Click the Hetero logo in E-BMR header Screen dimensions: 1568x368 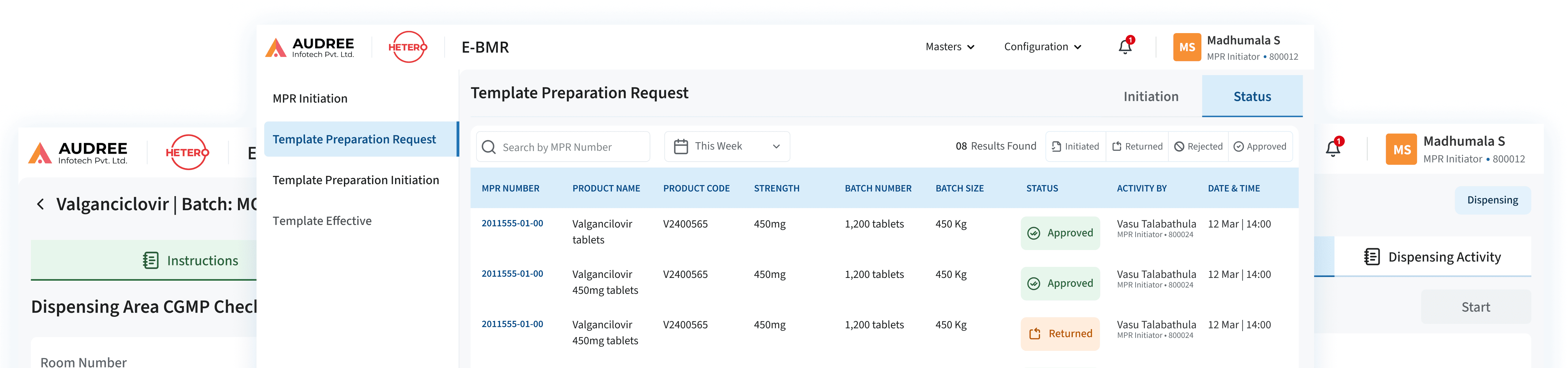coord(407,47)
